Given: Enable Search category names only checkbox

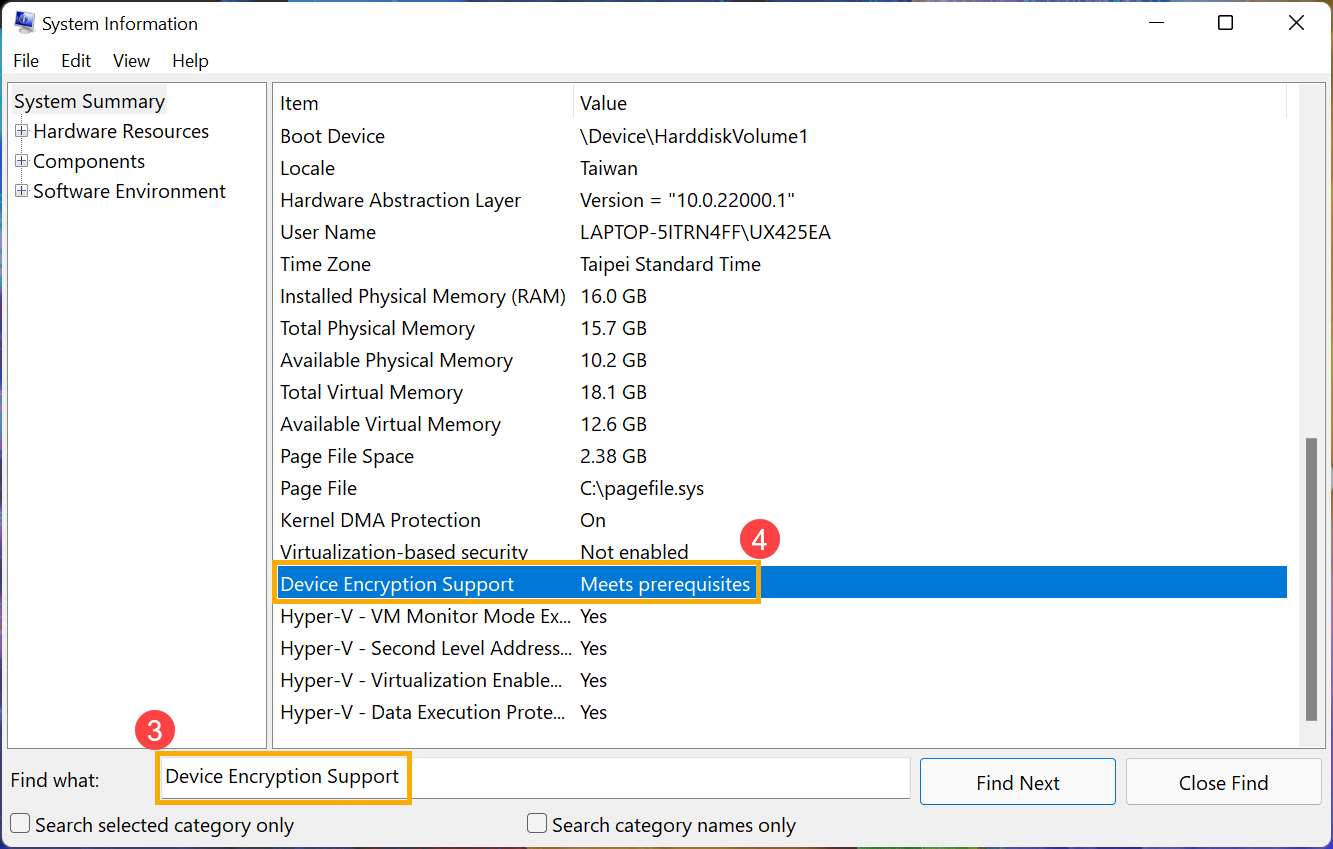Looking at the screenshot, I should pos(537,824).
